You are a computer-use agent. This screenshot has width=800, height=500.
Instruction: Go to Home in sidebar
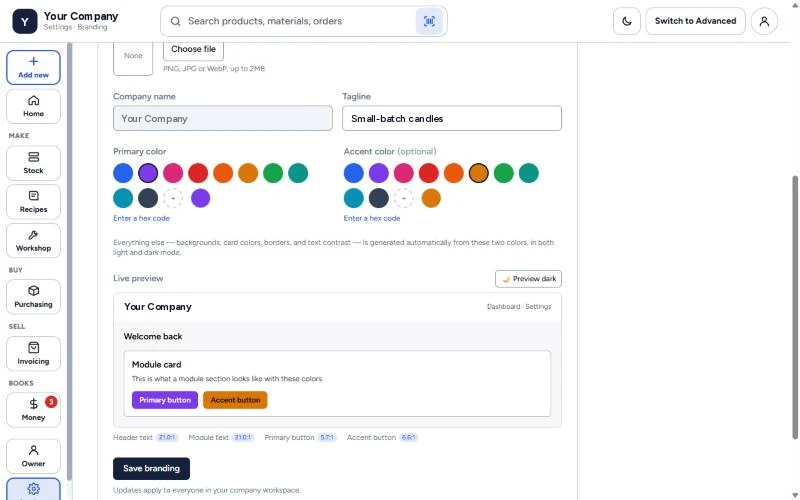(x=33, y=106)
